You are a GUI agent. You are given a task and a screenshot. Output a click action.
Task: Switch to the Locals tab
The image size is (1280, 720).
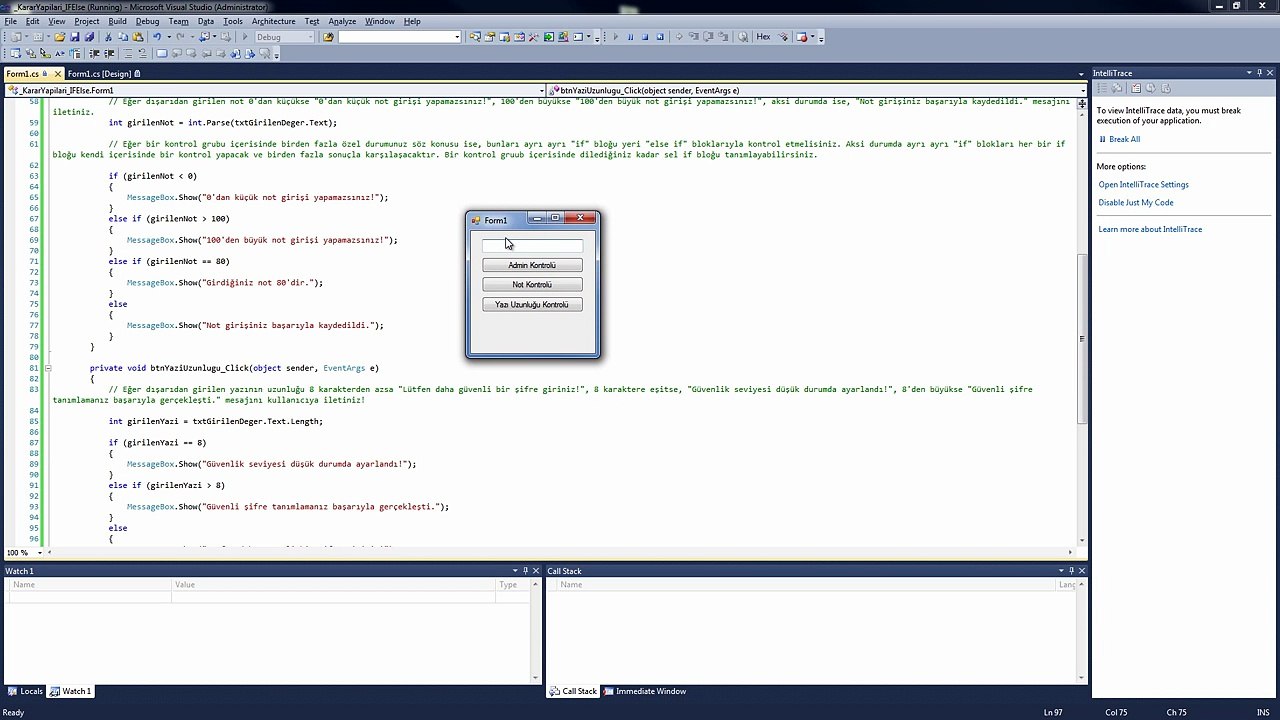[x=25, y=691]
